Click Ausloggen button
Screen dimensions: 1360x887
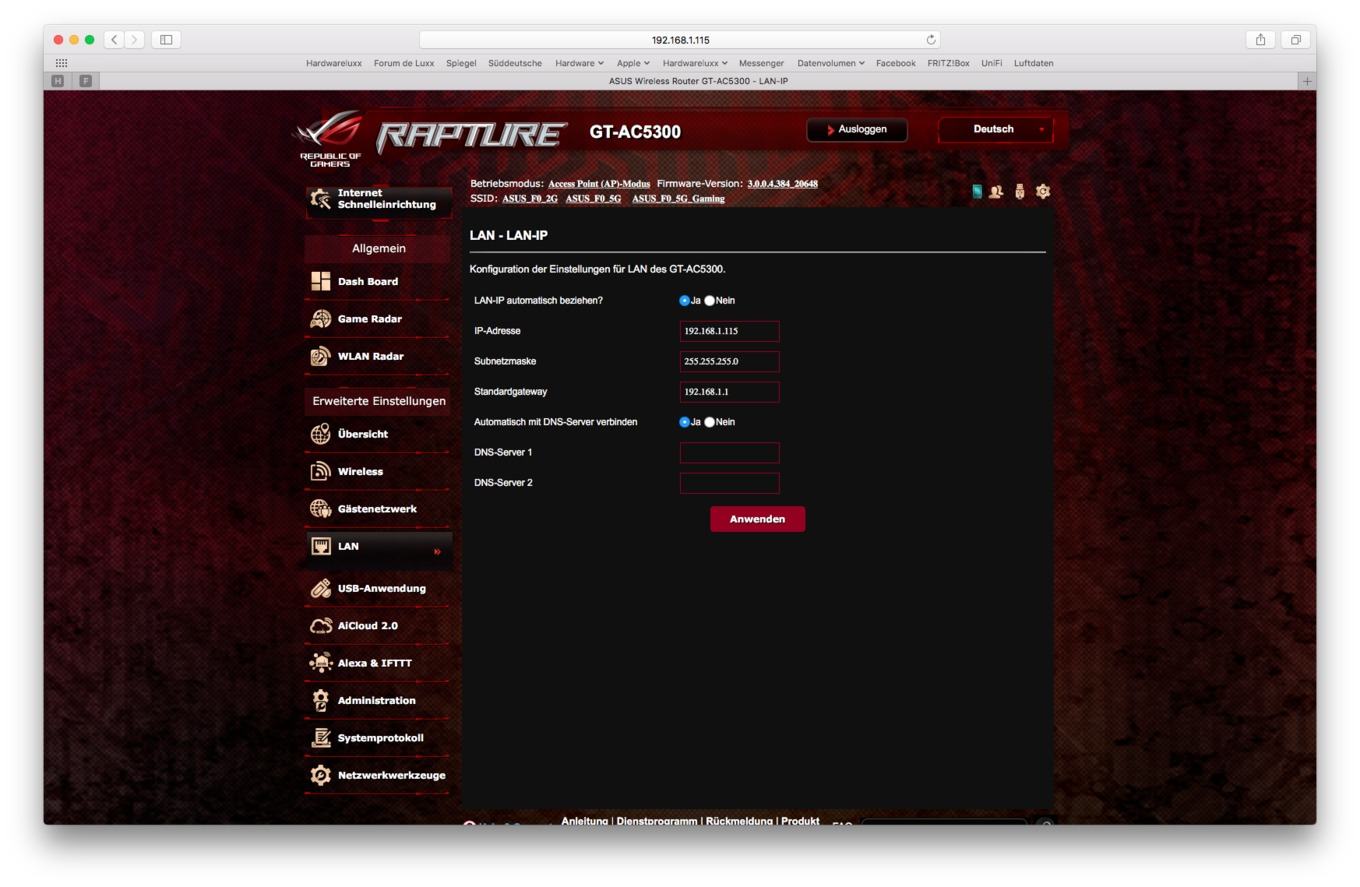pos(857,130)
